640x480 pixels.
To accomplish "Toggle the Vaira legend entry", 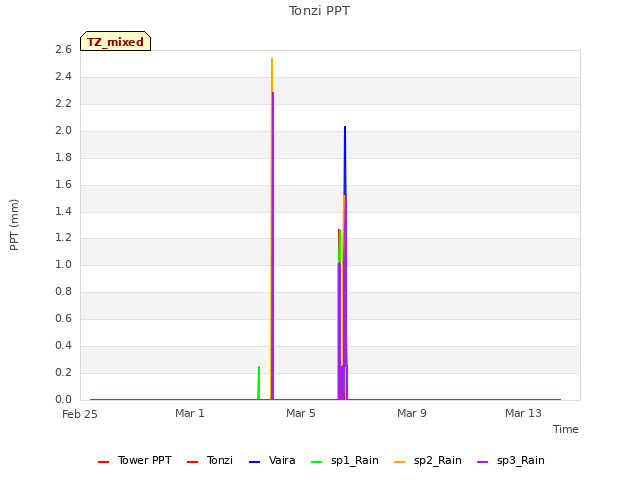I will (272, 461).
